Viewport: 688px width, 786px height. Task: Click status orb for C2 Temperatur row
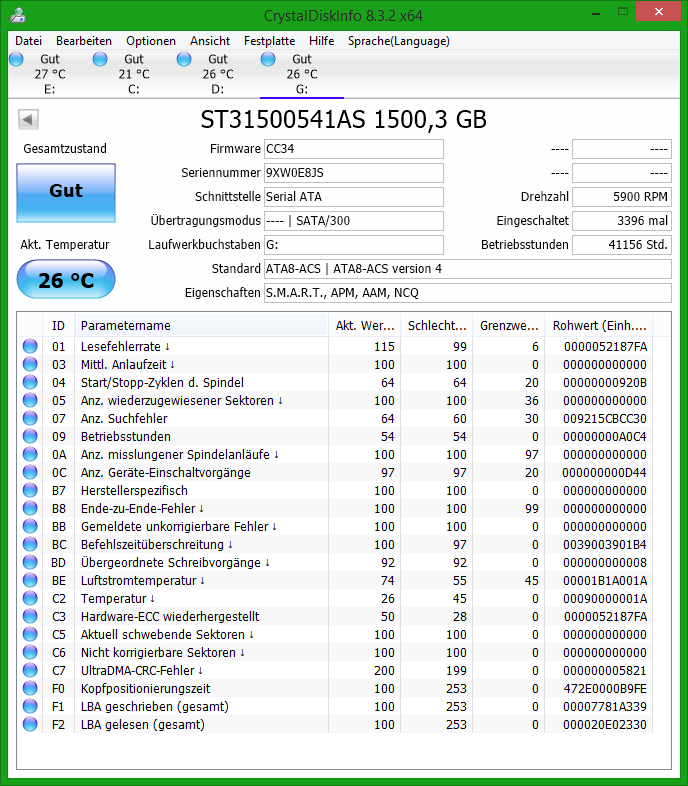pyautogui.click(x=30, y=599)
